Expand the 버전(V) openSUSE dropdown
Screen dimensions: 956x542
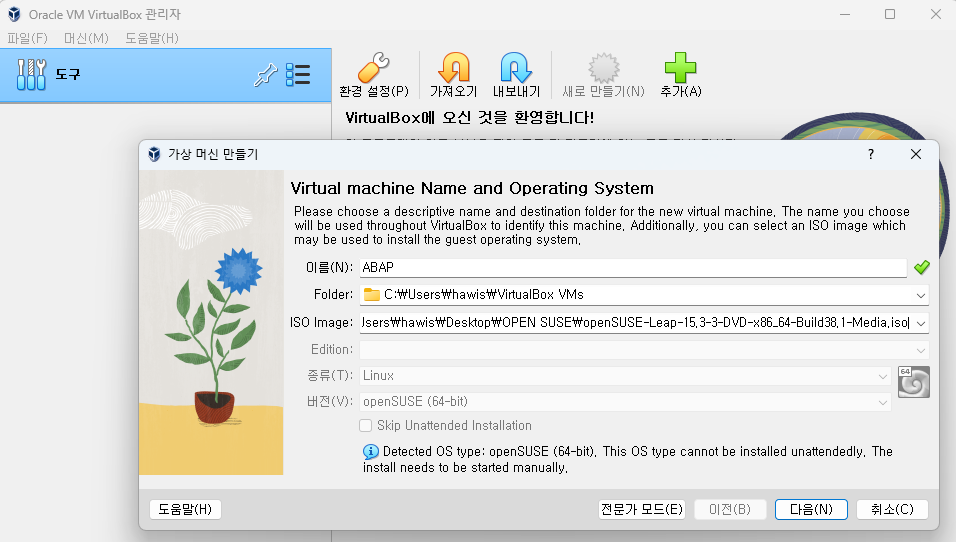tap(882, 402)
